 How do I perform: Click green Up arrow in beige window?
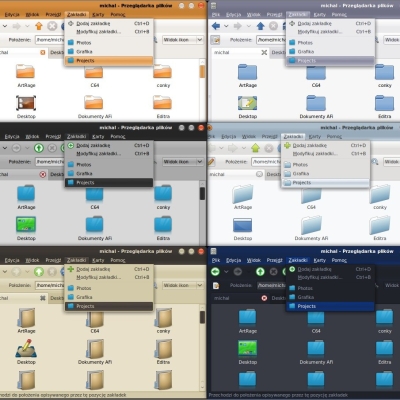[x=39, y=272]
